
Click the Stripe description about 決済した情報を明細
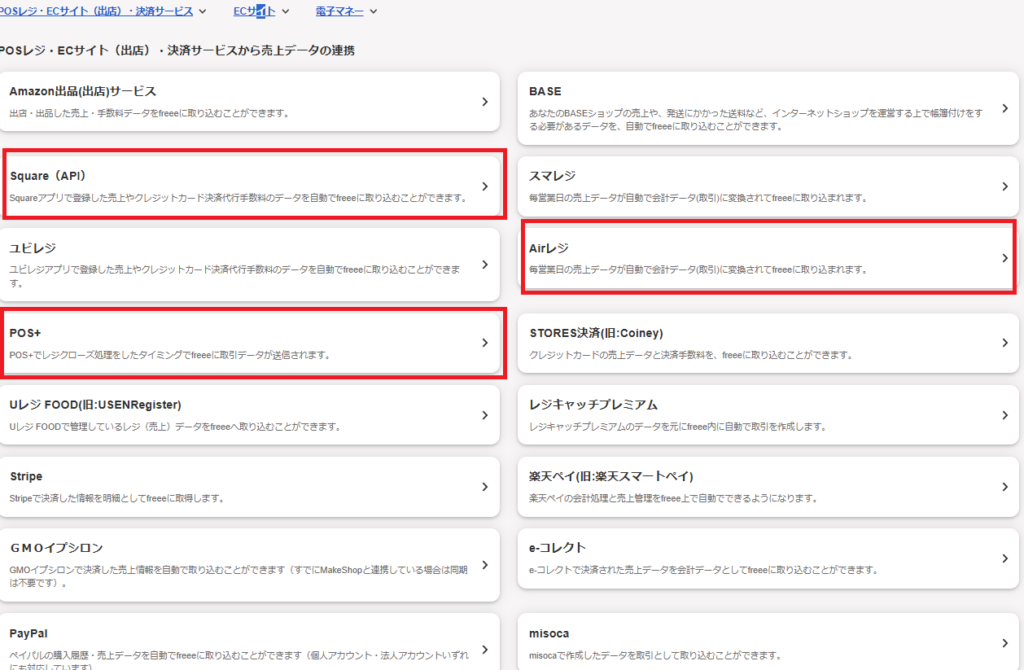[118, 498]
